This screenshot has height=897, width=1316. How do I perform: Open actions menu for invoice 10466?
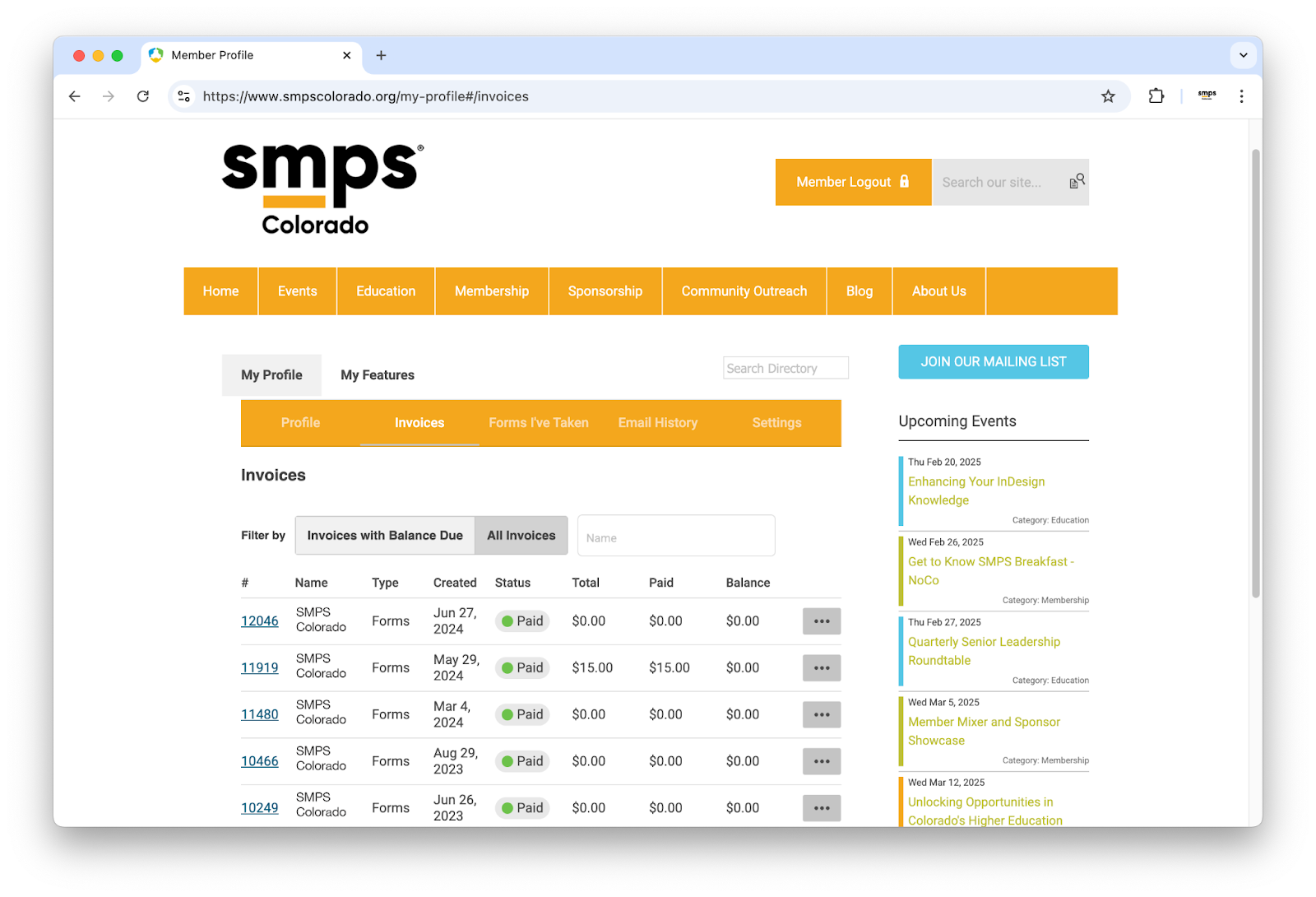click(x=822, y=761)
